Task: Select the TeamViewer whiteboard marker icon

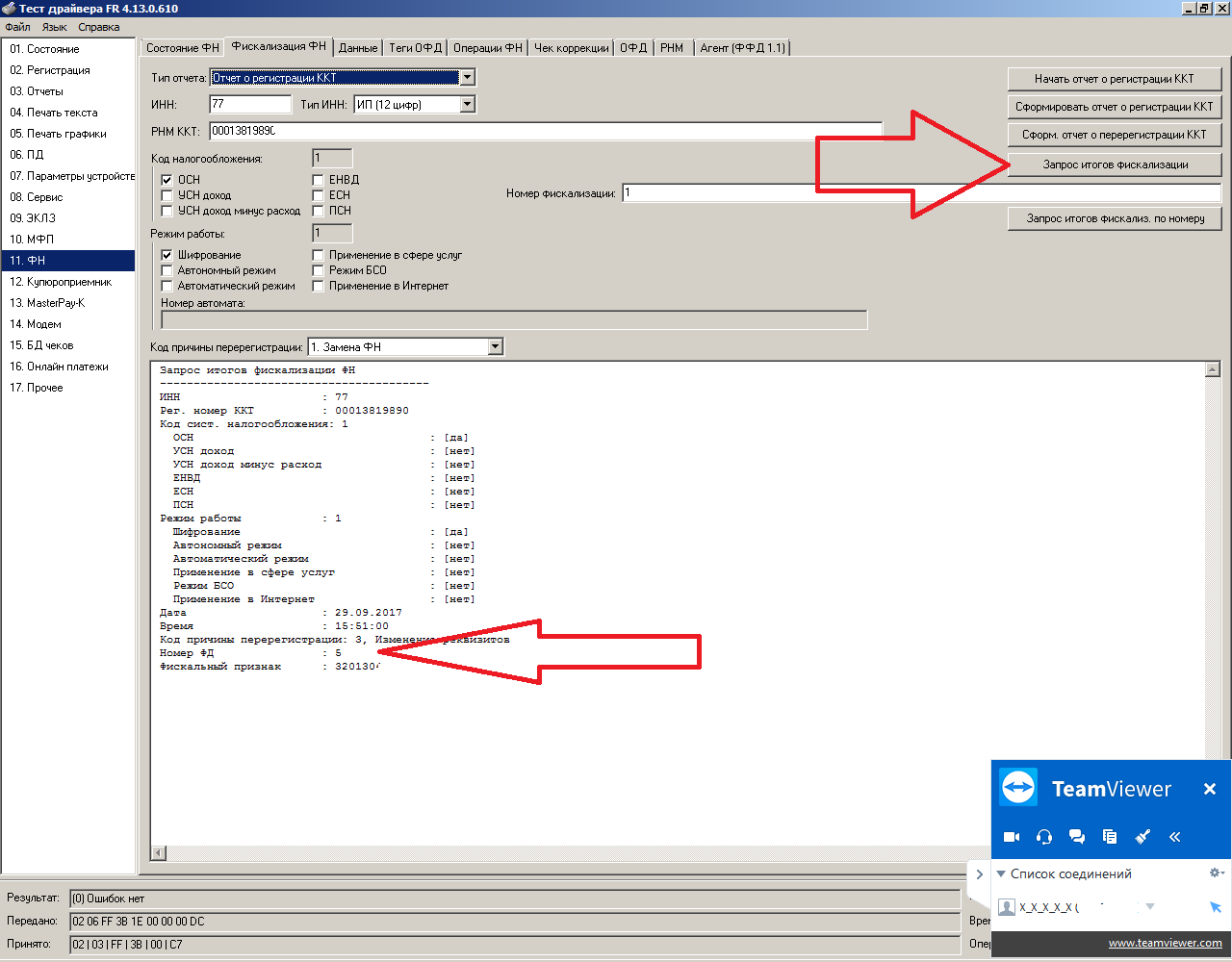Action: [x=1142, y=837]
